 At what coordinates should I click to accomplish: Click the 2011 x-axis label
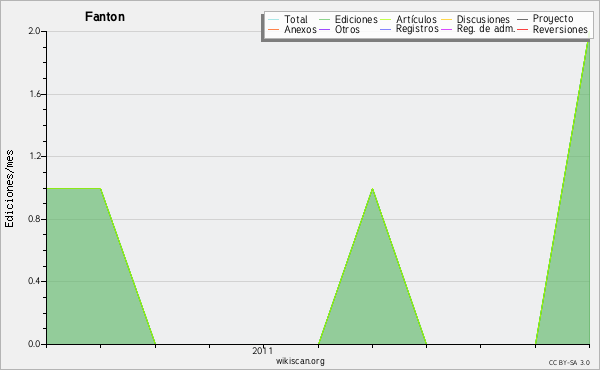click(262, 350)
